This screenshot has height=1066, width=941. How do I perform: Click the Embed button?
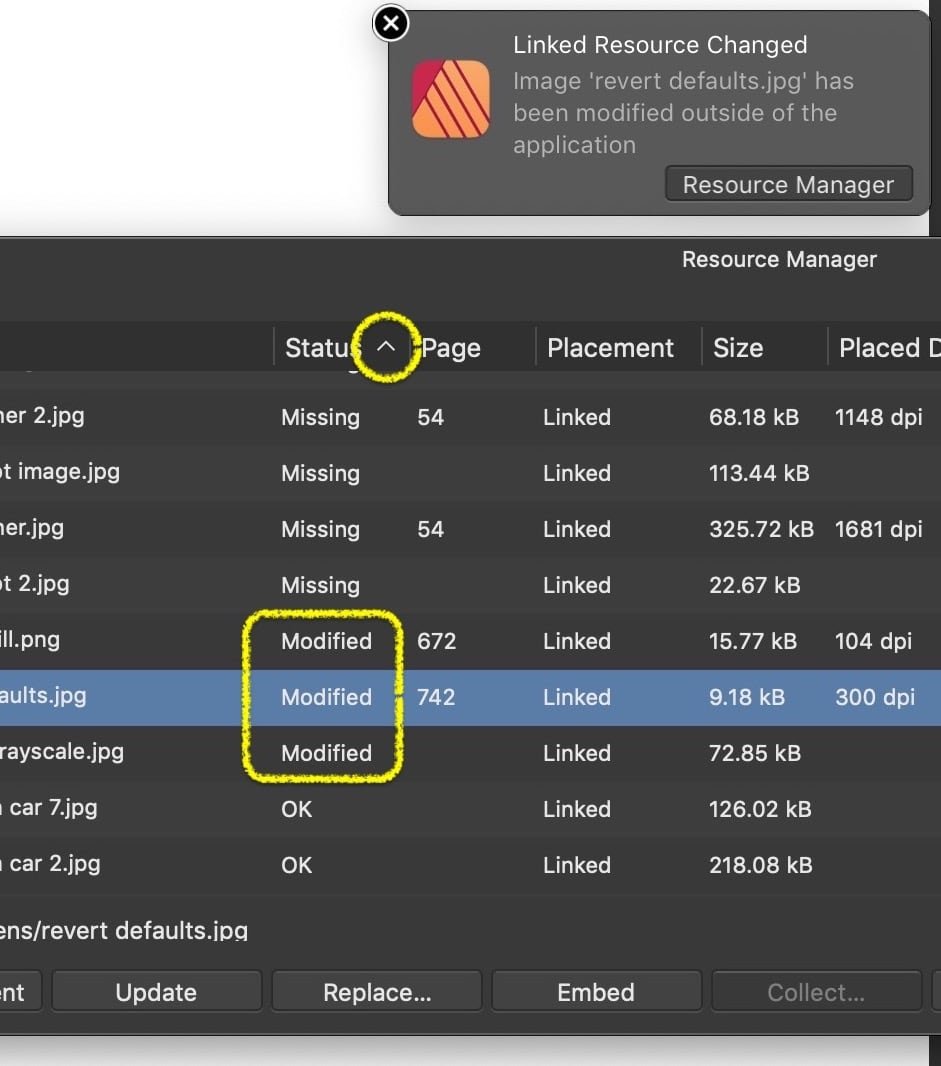point(596,992)
